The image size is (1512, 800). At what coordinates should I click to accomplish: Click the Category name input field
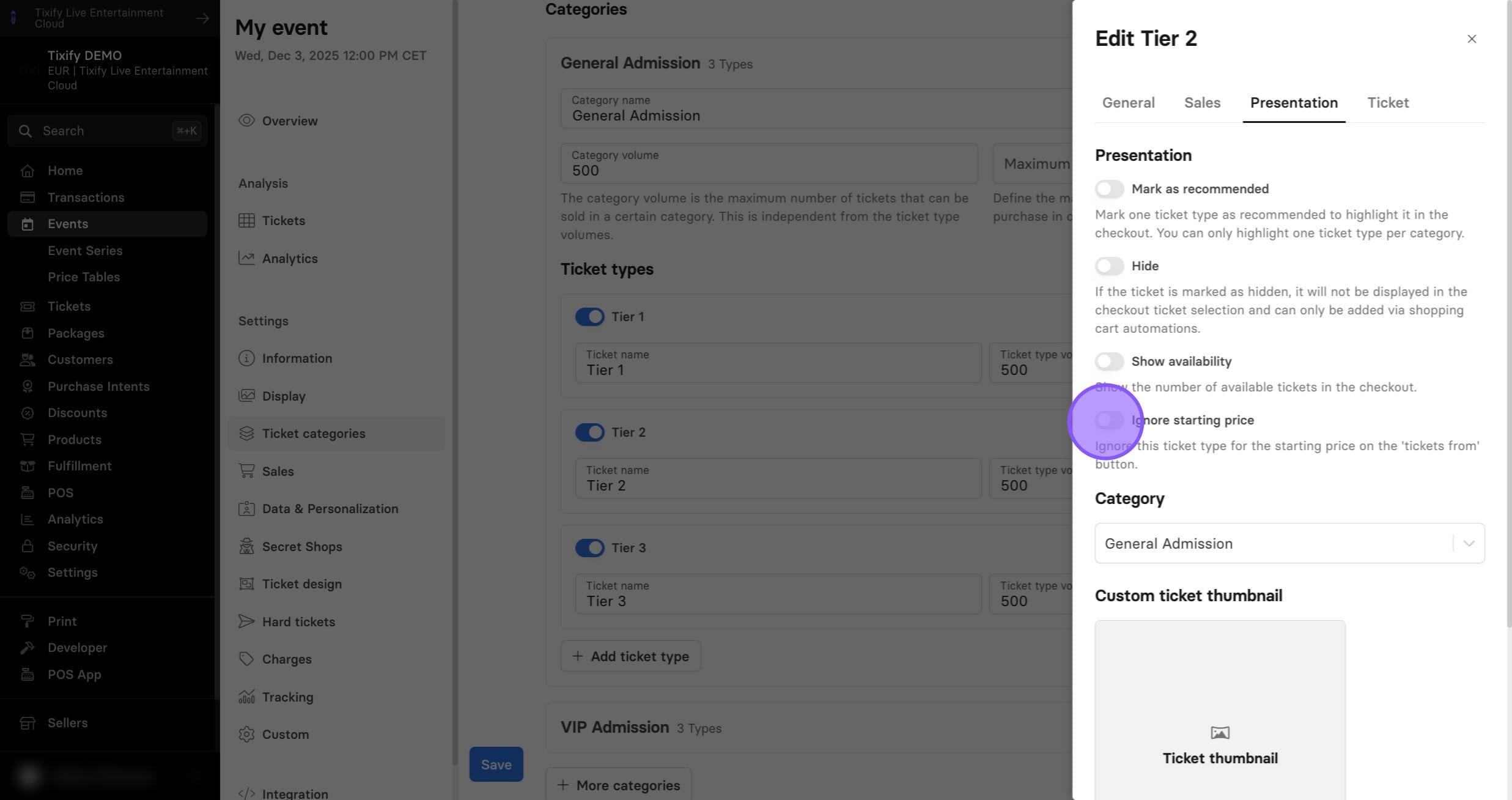click(x=816, y=108)
